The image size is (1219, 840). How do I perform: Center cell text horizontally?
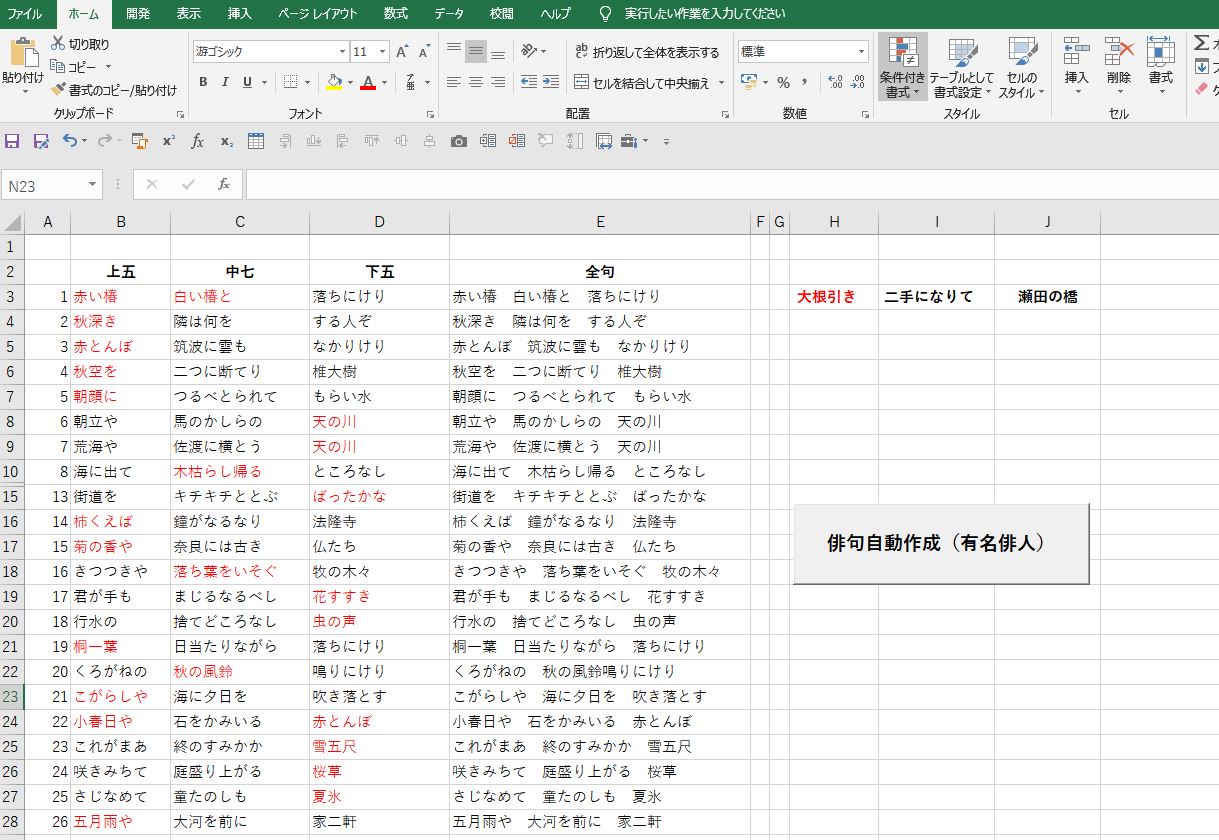pyautogui.click(x=476, y=82)
